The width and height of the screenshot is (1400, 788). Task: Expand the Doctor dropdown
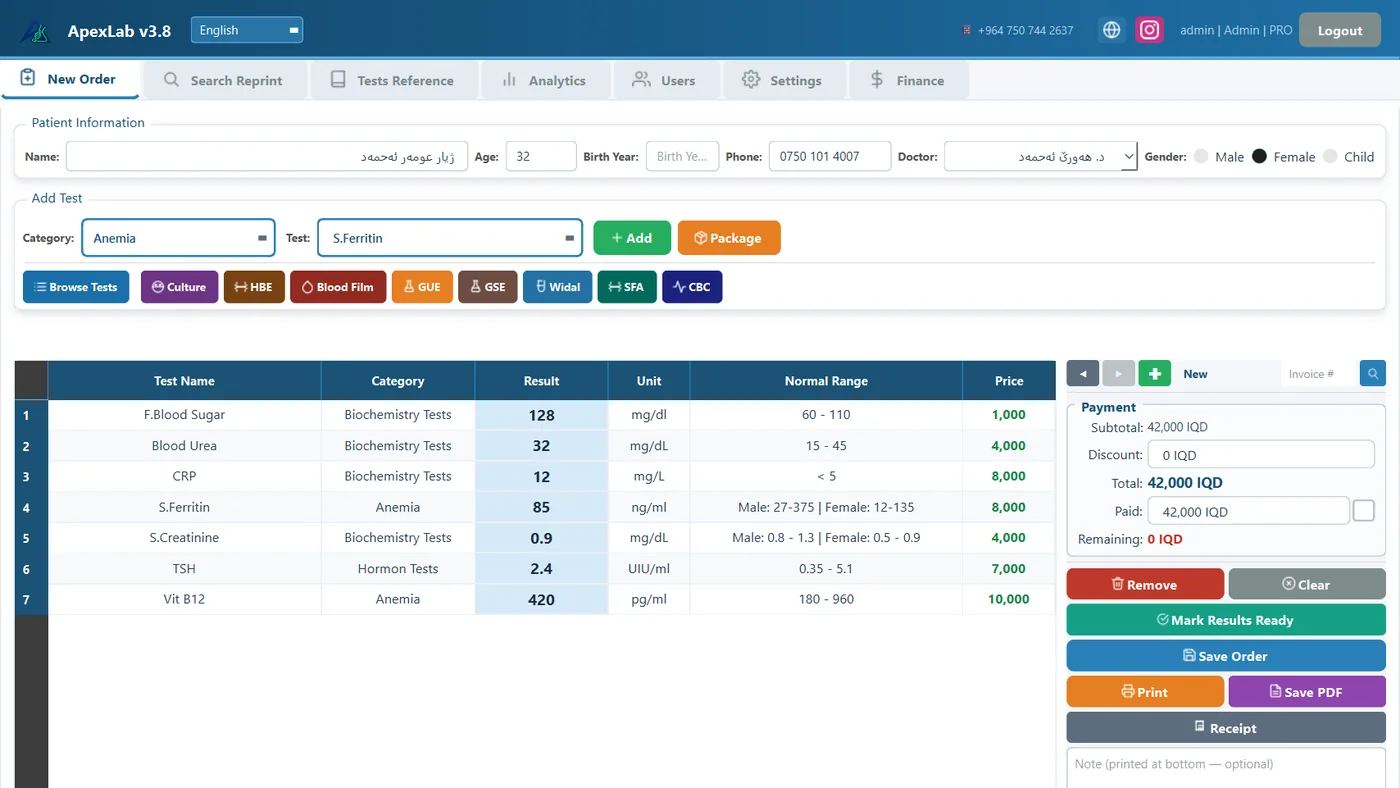[x=1041, y=156]
